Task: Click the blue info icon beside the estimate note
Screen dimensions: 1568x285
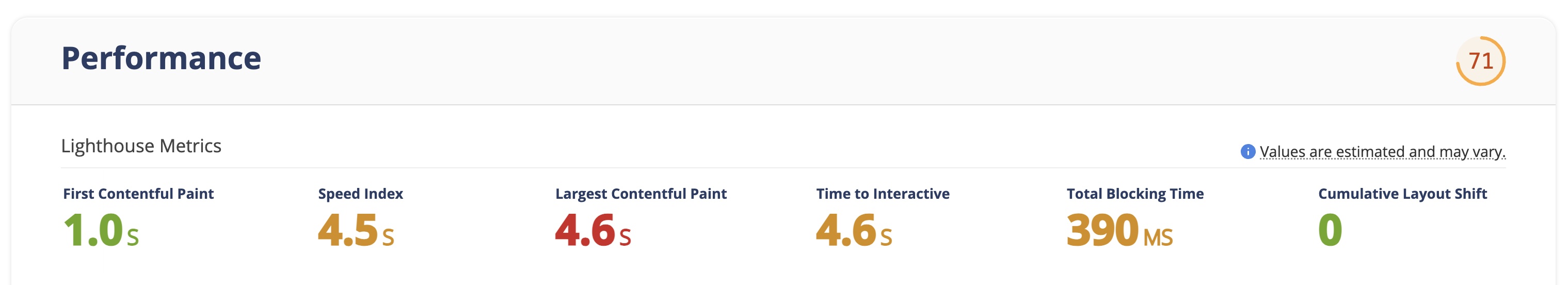Action: 1247,152
